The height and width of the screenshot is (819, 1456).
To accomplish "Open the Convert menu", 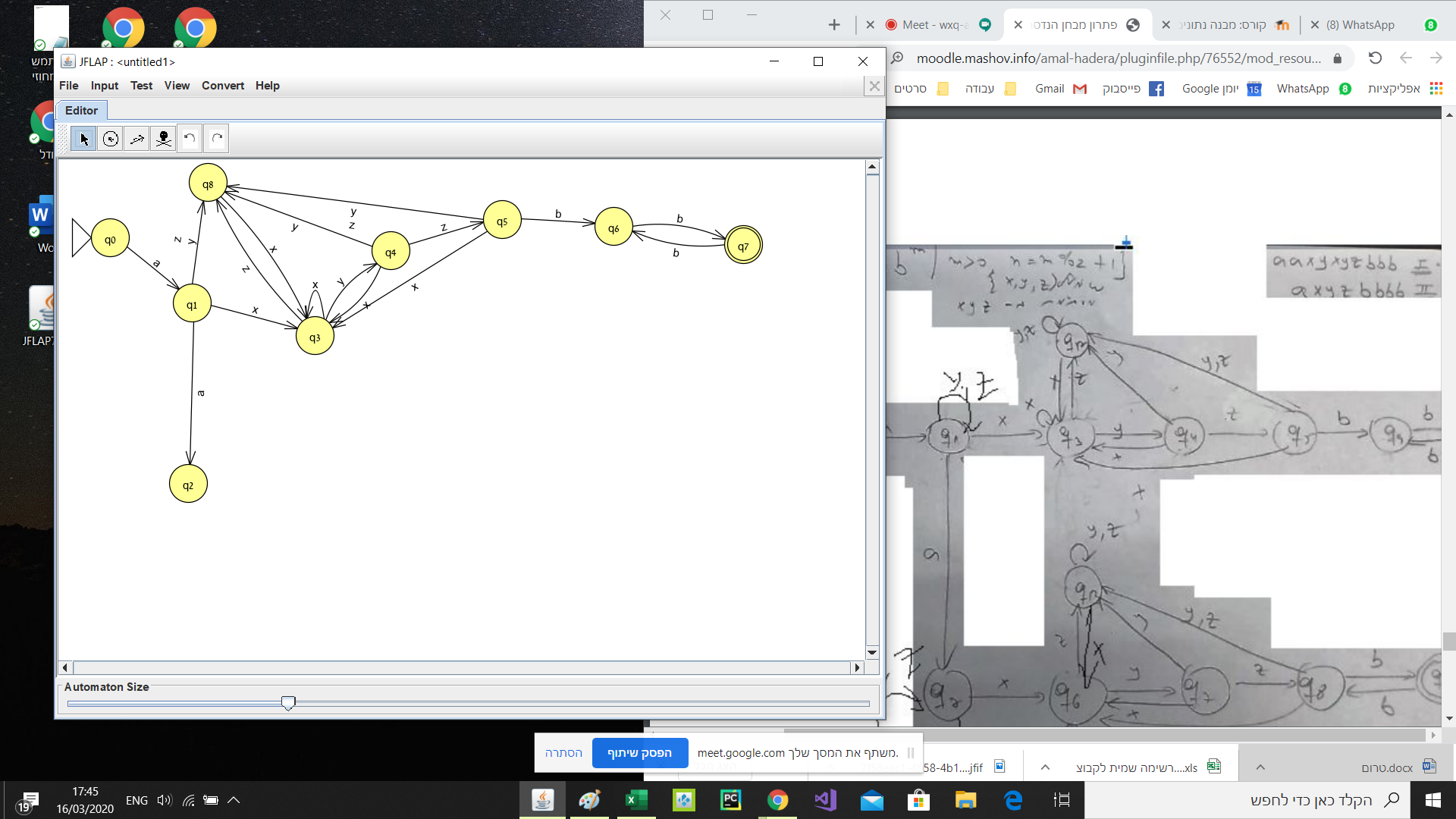I will click(222, 86).
